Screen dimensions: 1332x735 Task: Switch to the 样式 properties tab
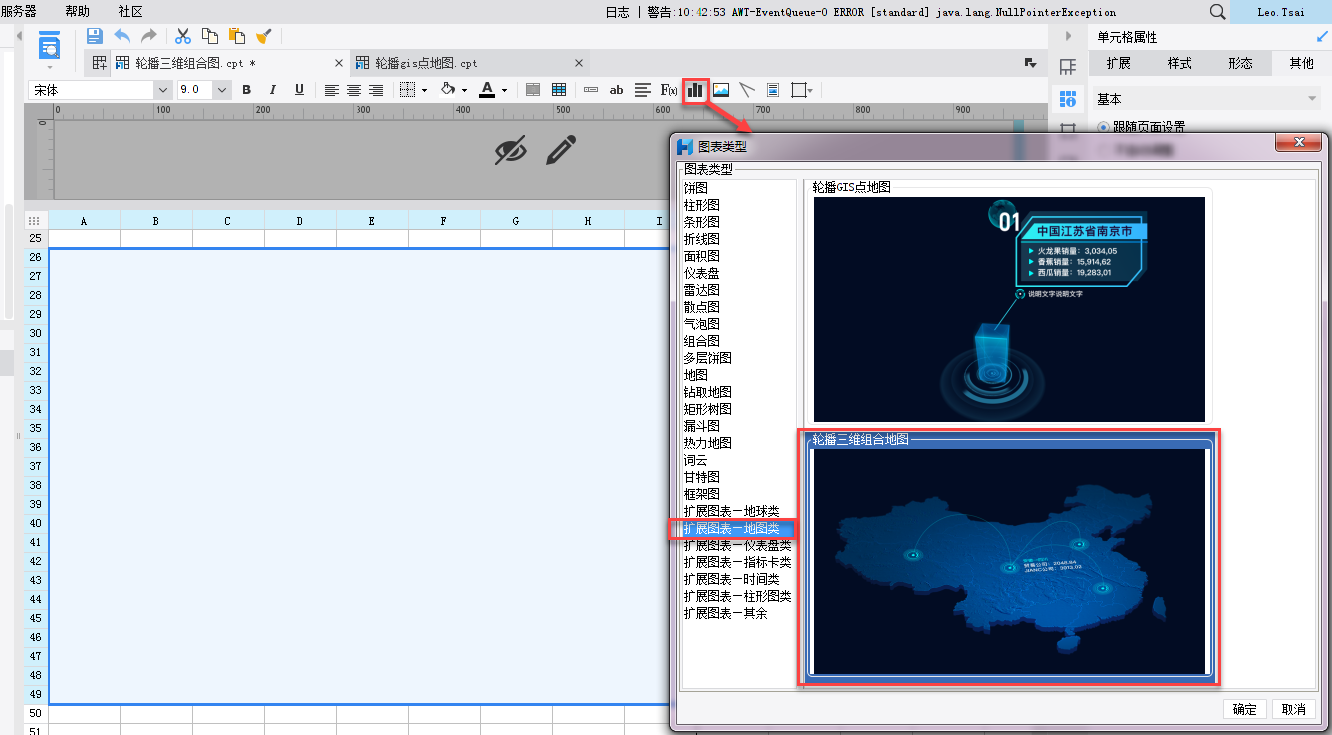tap(1180, 63)
